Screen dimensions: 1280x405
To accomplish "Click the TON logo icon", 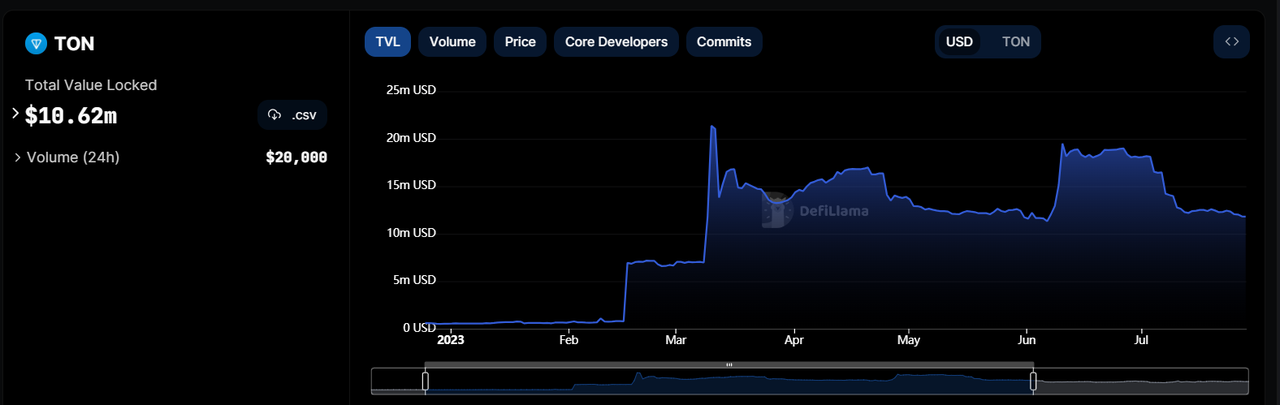I will 36,43.
